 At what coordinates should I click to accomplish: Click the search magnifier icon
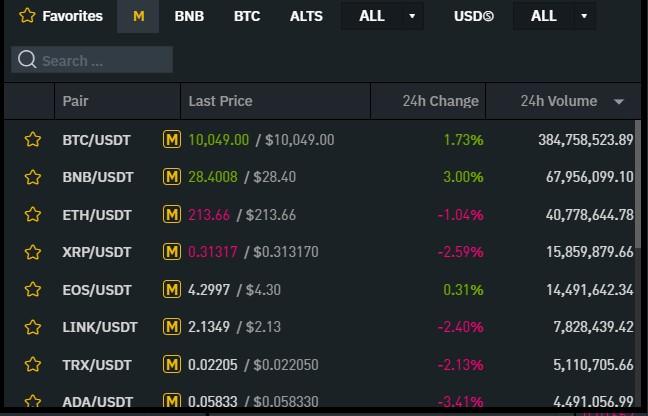27,60
